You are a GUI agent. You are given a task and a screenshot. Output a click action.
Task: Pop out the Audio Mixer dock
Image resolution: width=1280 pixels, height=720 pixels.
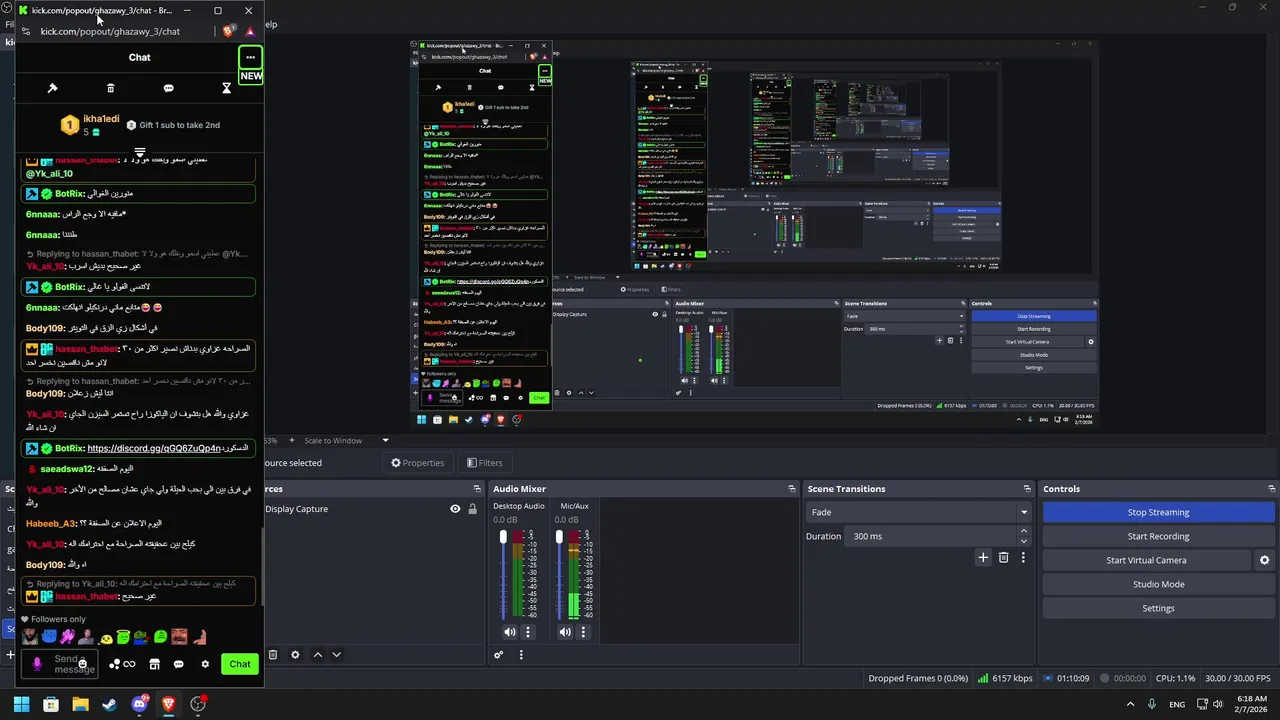(792, 489)
